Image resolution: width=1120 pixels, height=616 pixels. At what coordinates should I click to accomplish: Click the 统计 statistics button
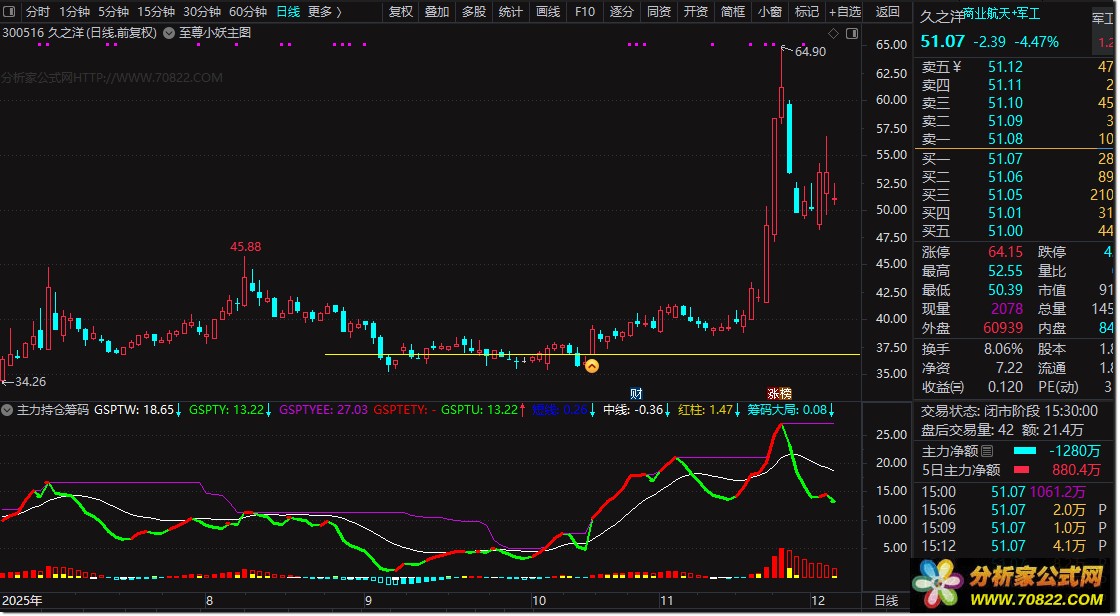pyautogui.click(x=511, y=11)
